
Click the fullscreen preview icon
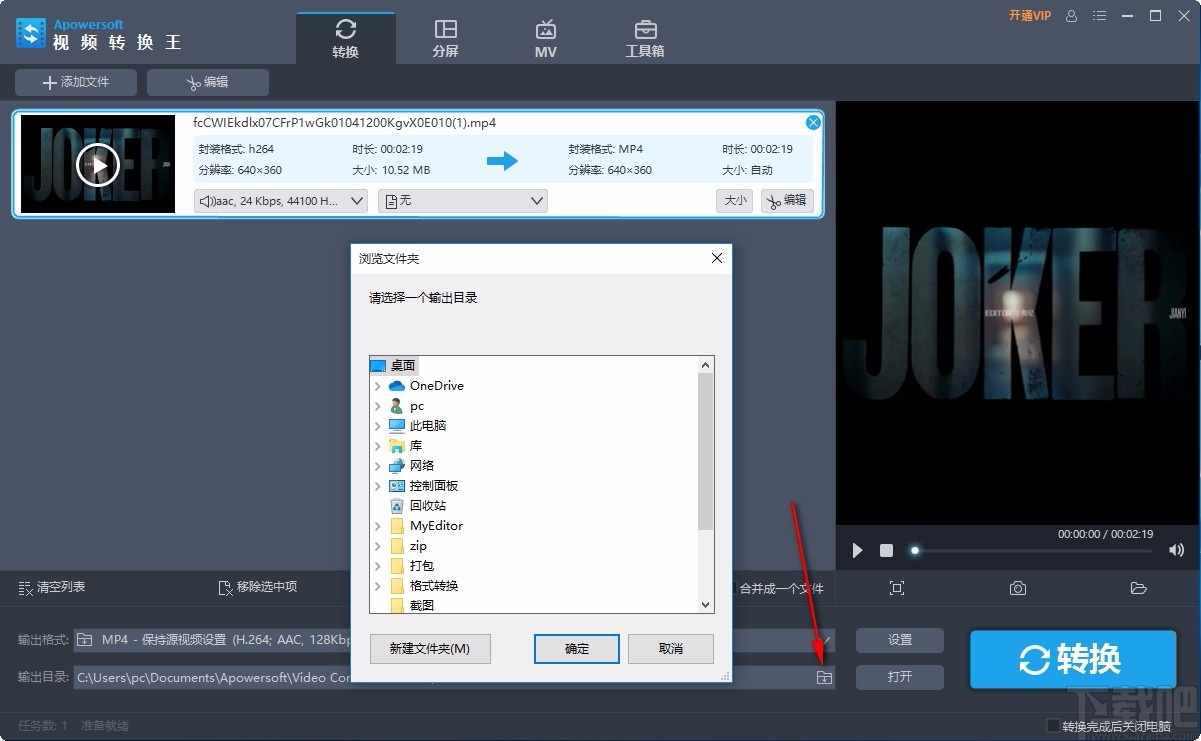[x=896, y=589]
